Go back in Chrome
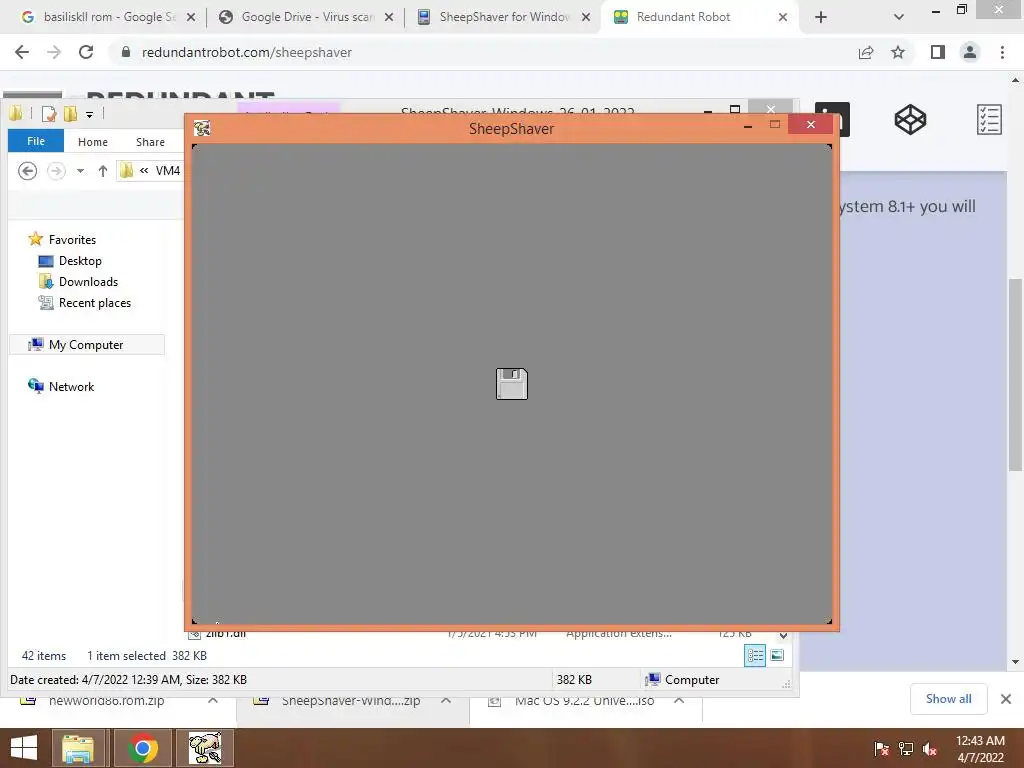Screen dimensions: 1024x768 [22, 52]
